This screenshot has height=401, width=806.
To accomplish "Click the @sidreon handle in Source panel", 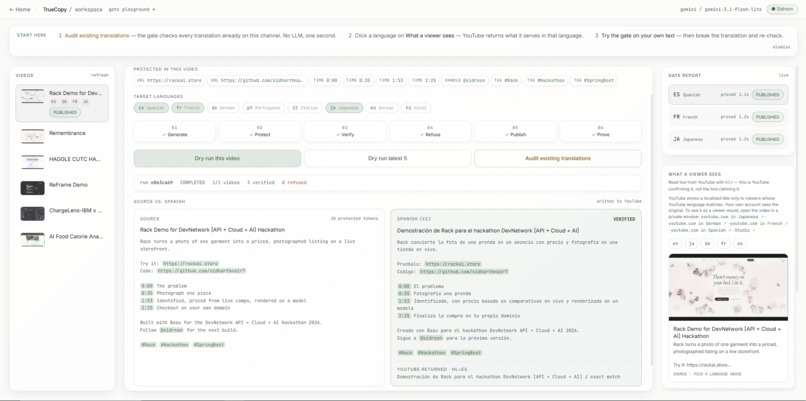I will pos(171,330).
